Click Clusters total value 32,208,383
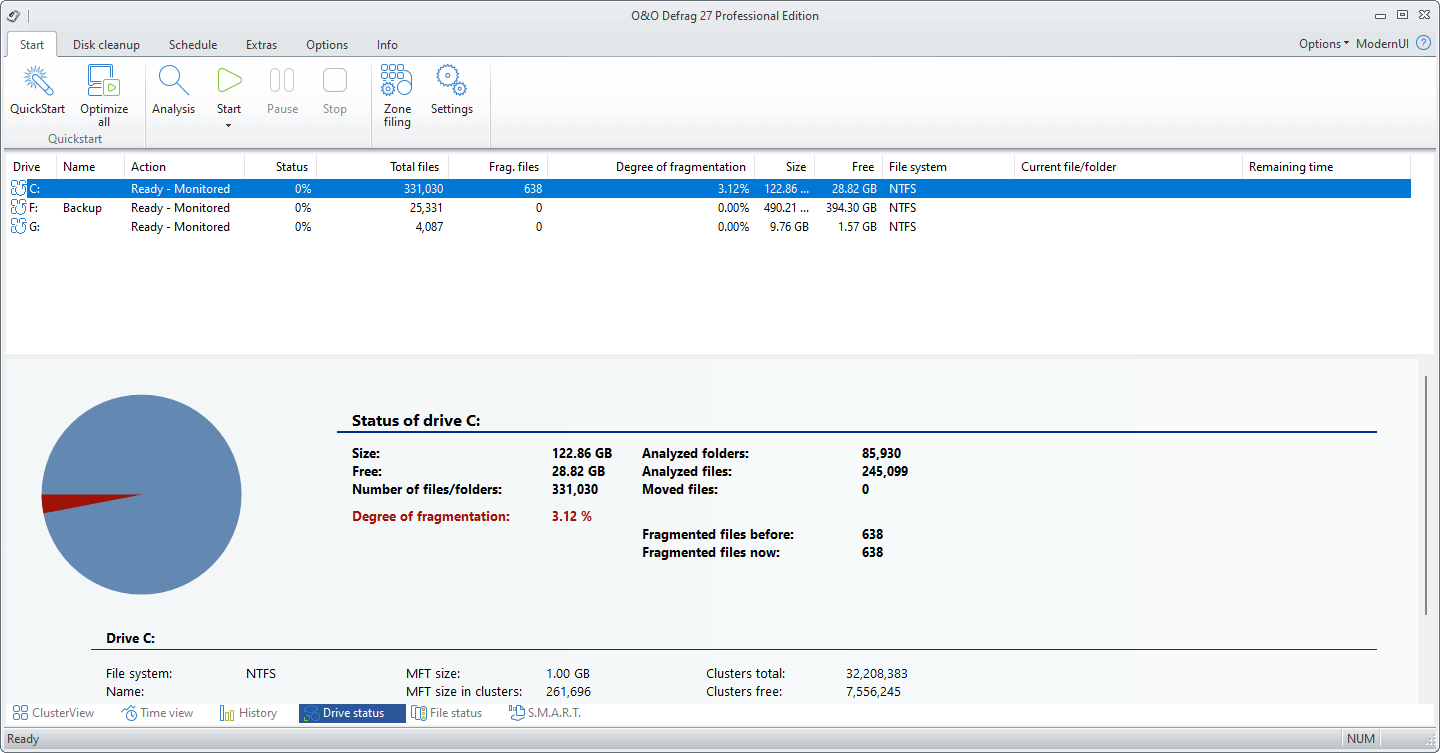 click(877, 674)
